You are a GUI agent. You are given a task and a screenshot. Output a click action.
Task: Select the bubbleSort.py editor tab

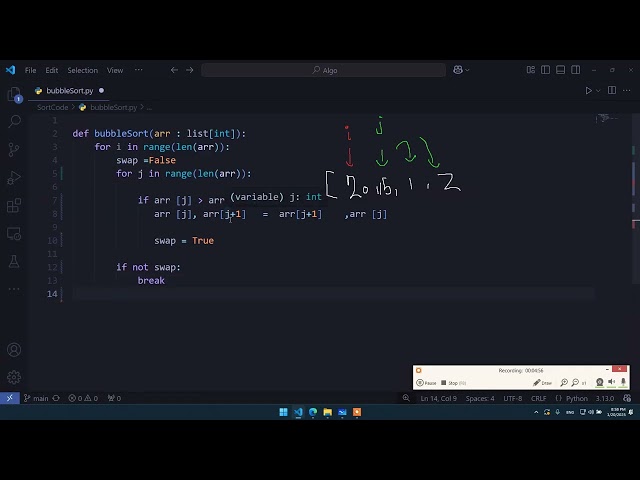tap(69, 91)
